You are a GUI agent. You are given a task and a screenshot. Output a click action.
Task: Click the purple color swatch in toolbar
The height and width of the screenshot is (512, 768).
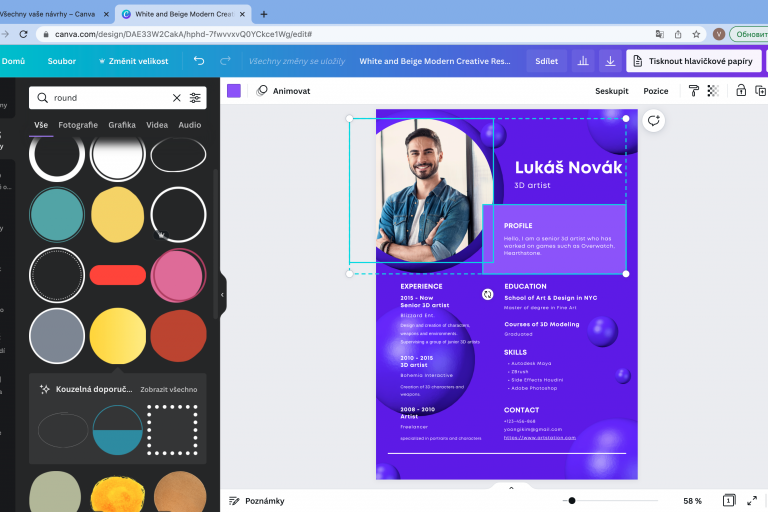point(234,90)
